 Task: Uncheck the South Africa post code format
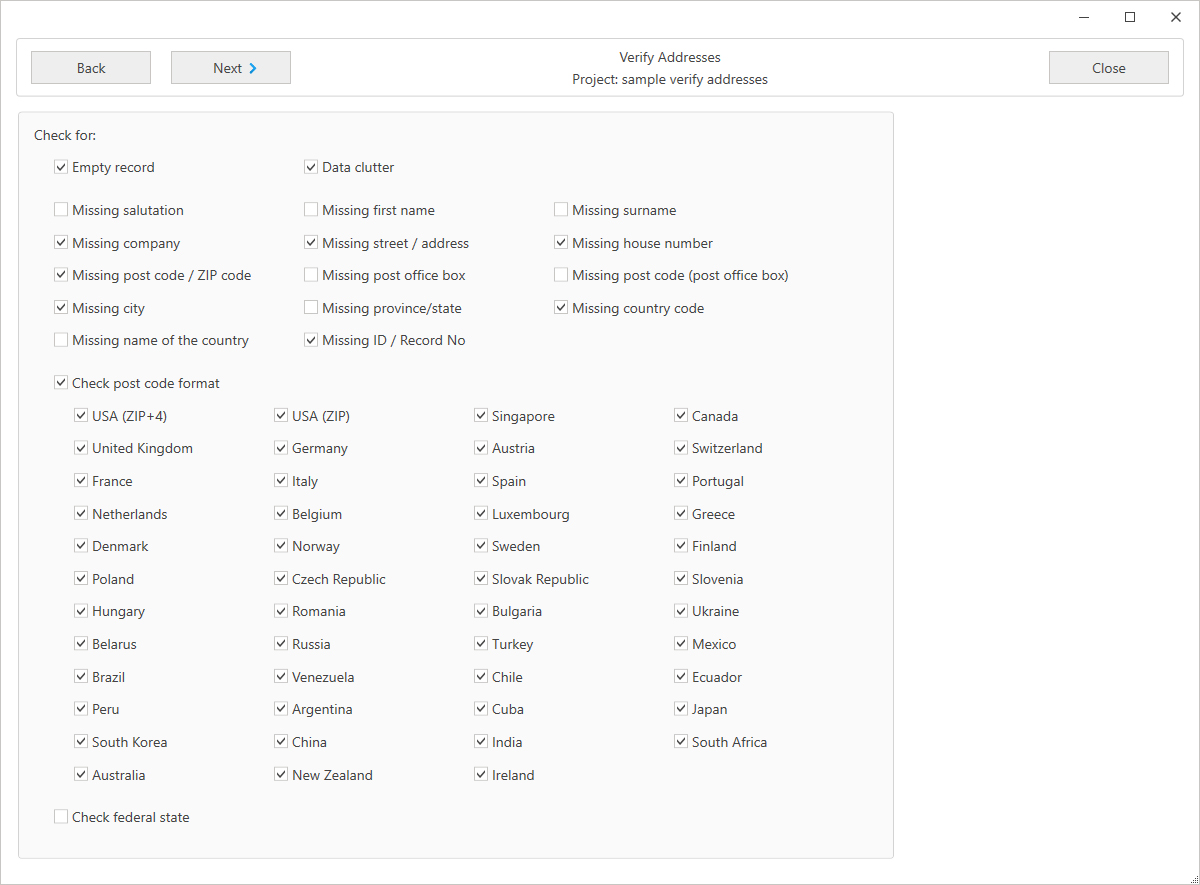(x=681, y=741)
